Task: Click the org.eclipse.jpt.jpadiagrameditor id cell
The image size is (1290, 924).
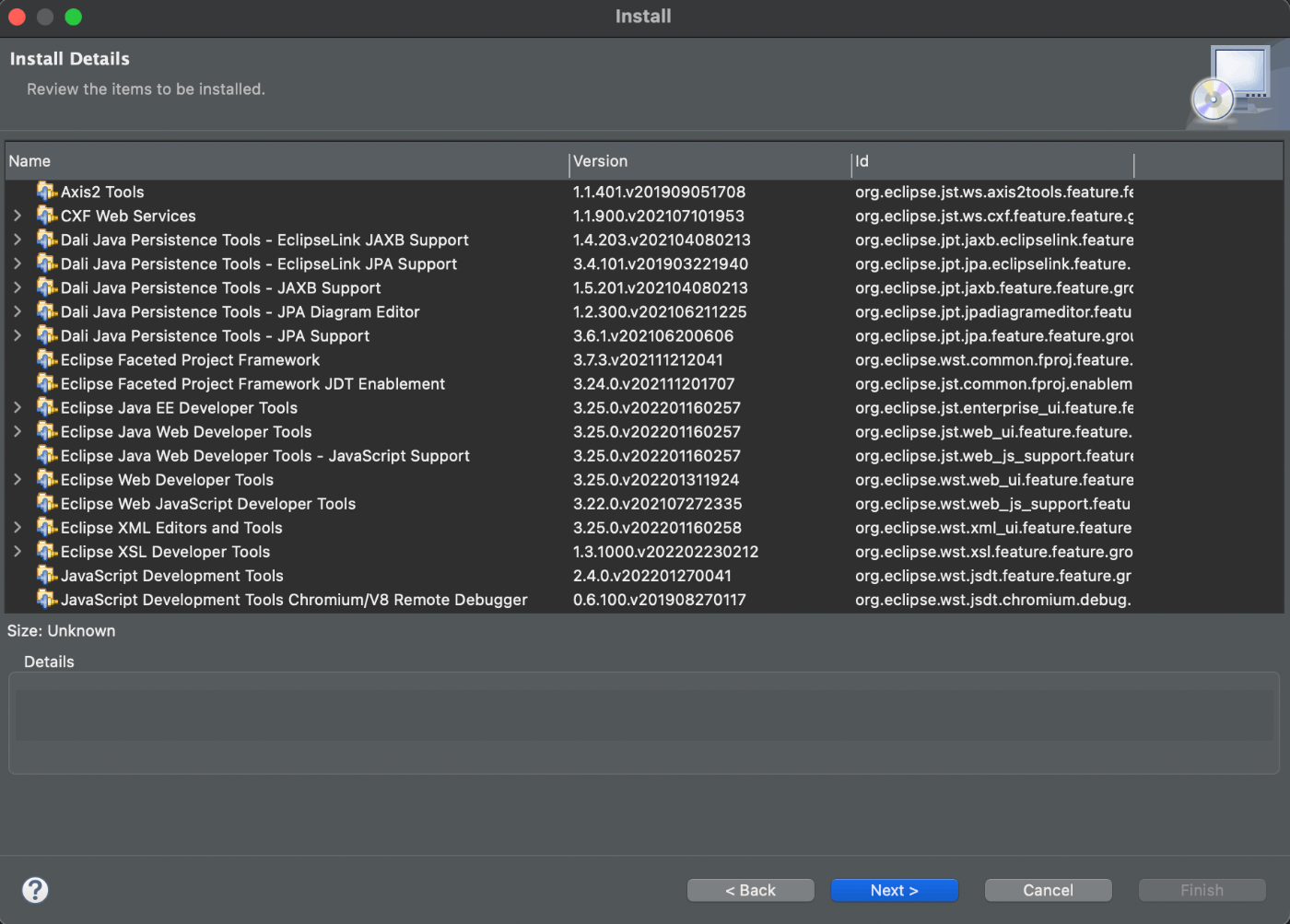Action: [993, 311]
